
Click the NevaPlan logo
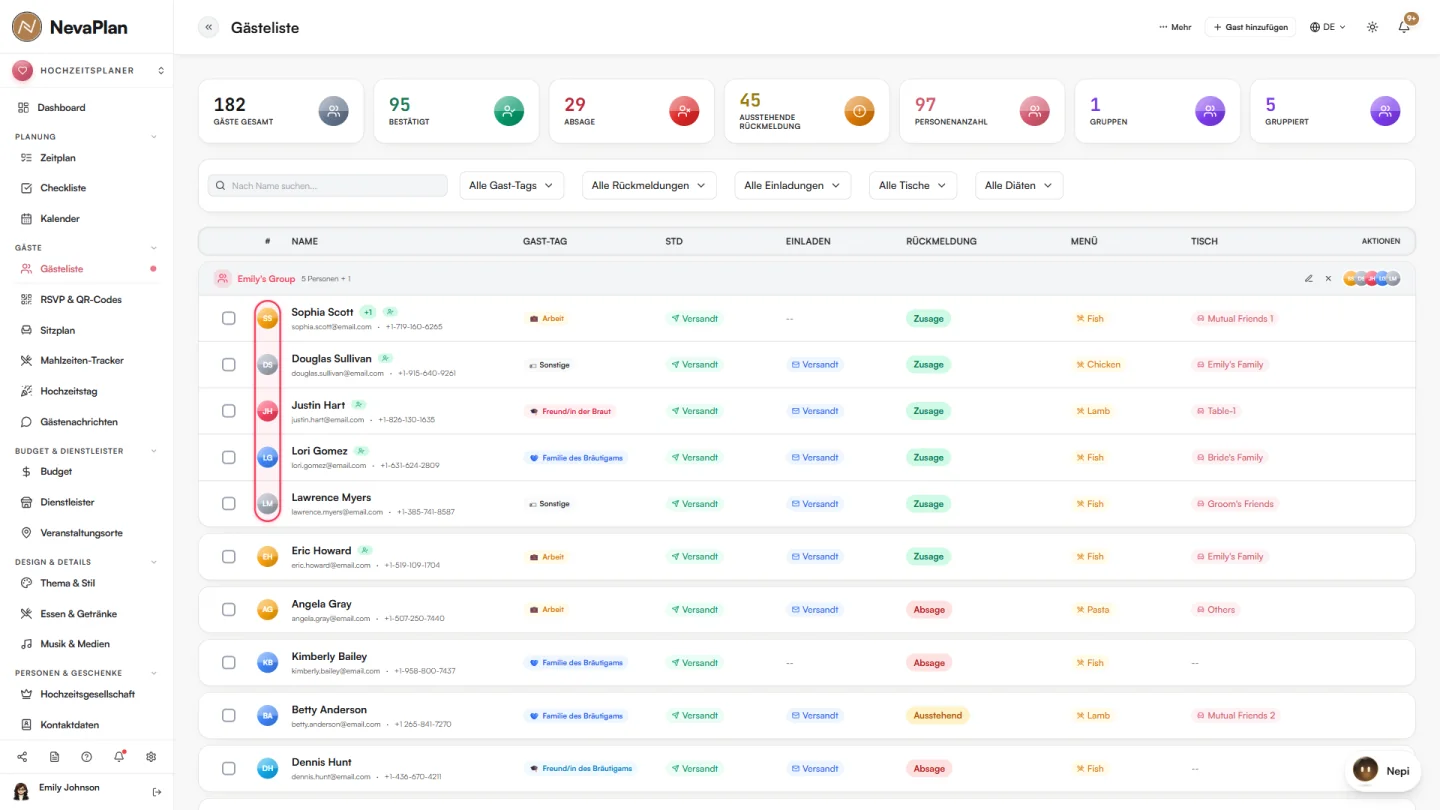click(70, 27)
